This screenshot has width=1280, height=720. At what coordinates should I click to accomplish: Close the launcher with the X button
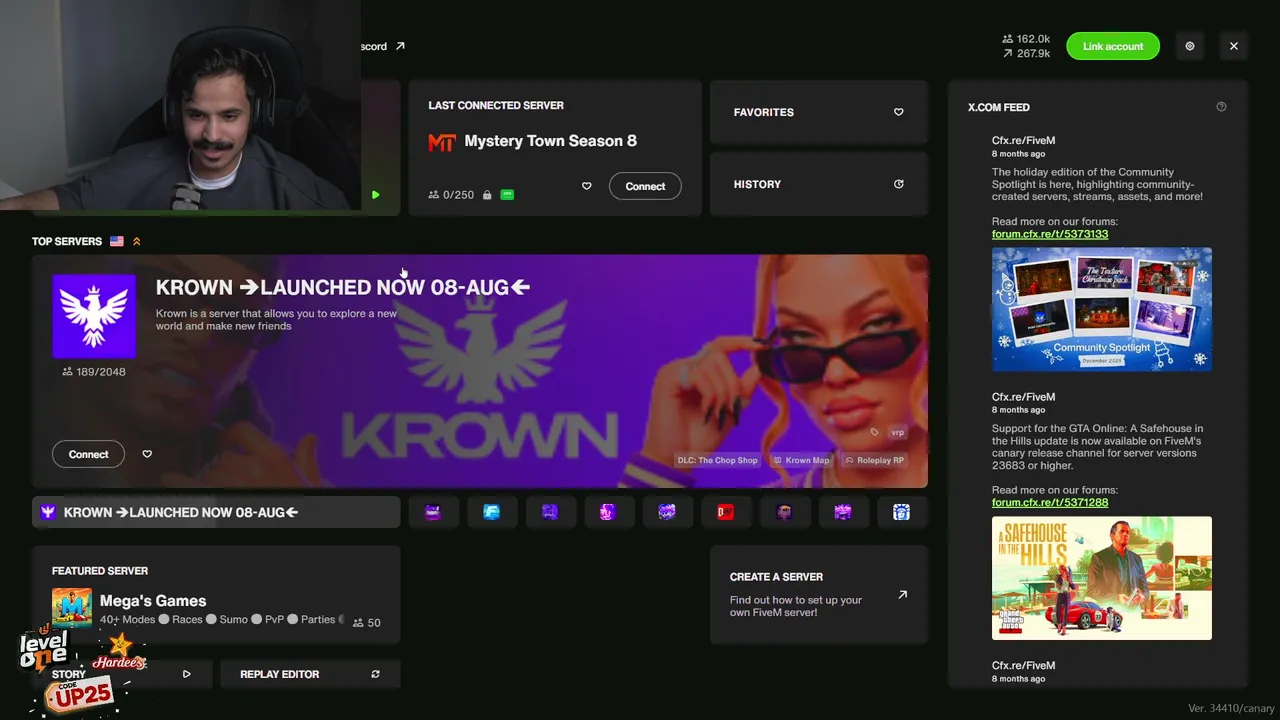click(x=1234, y=46)
